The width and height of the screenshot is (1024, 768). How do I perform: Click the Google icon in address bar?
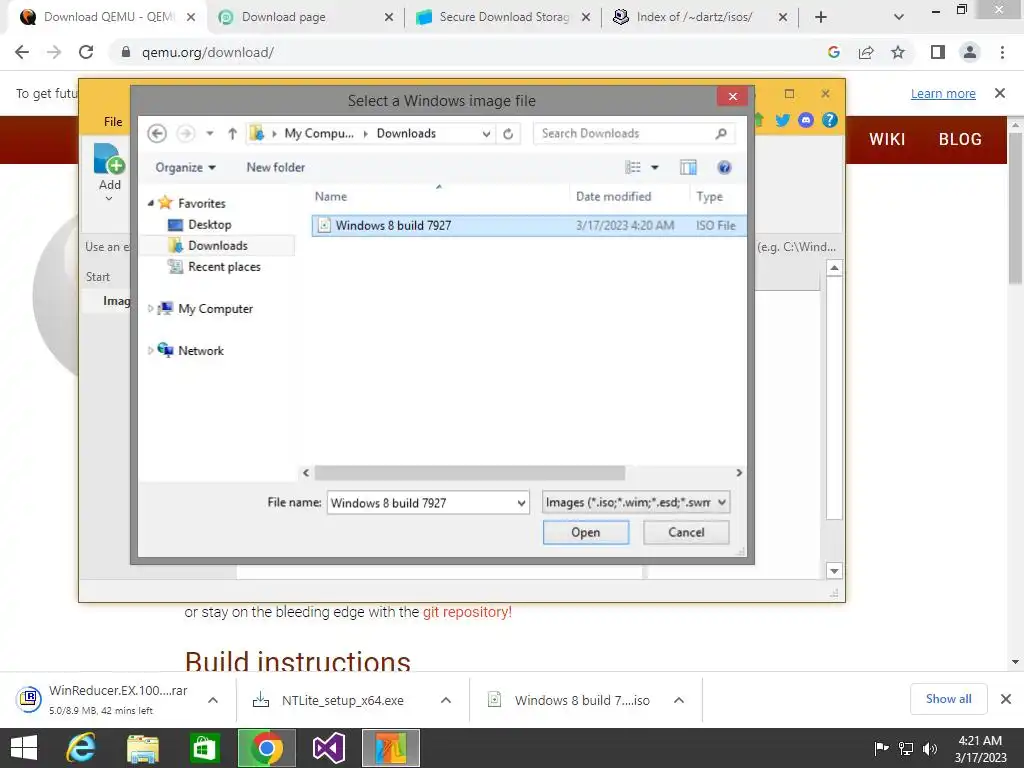834,52
